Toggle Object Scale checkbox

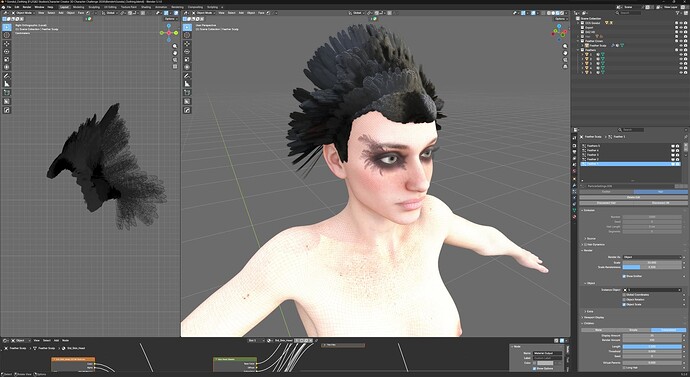[624, 304]
